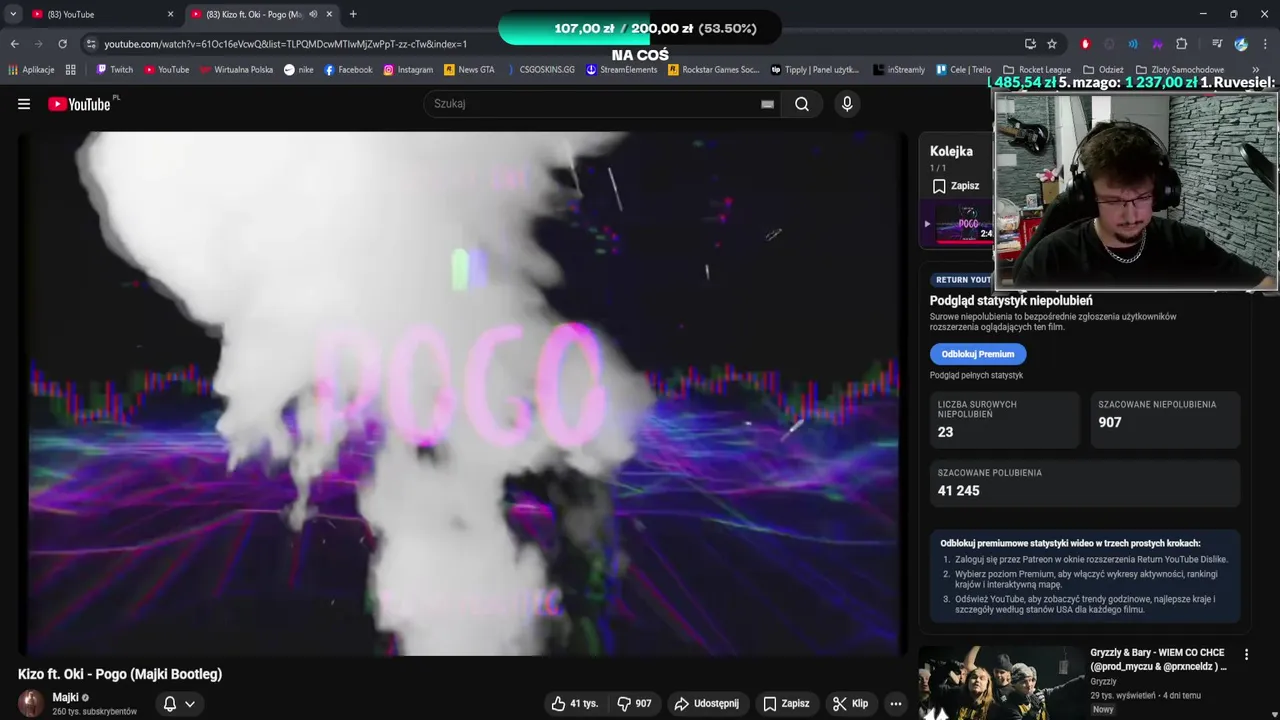Open Gryzzly & Bary video thumbnail

pyautogui.click(x=1001, y=684)
